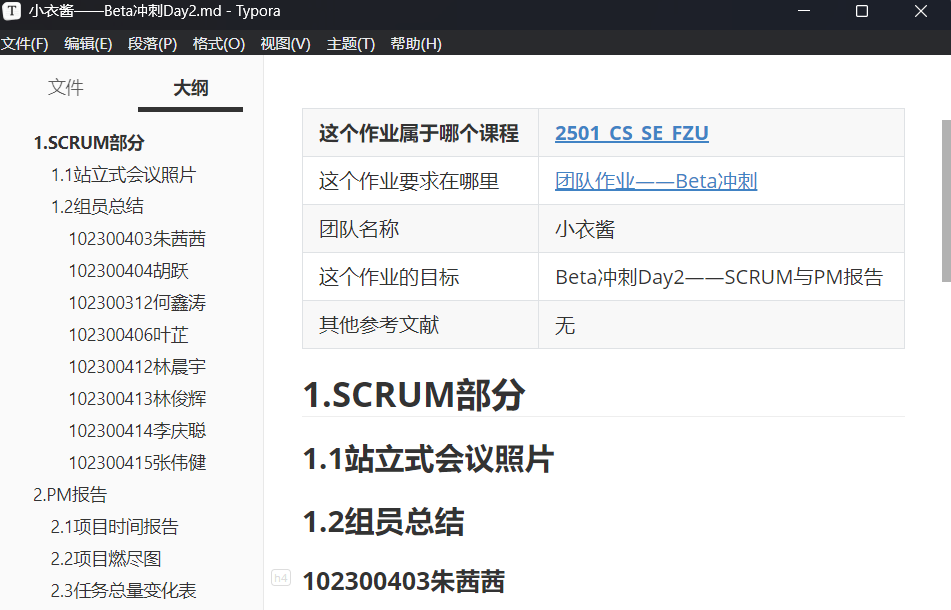Viewport: 951px width, 610px height.
Task: Switch to the 大纲 sidebar tab
Action: point(190,89)
